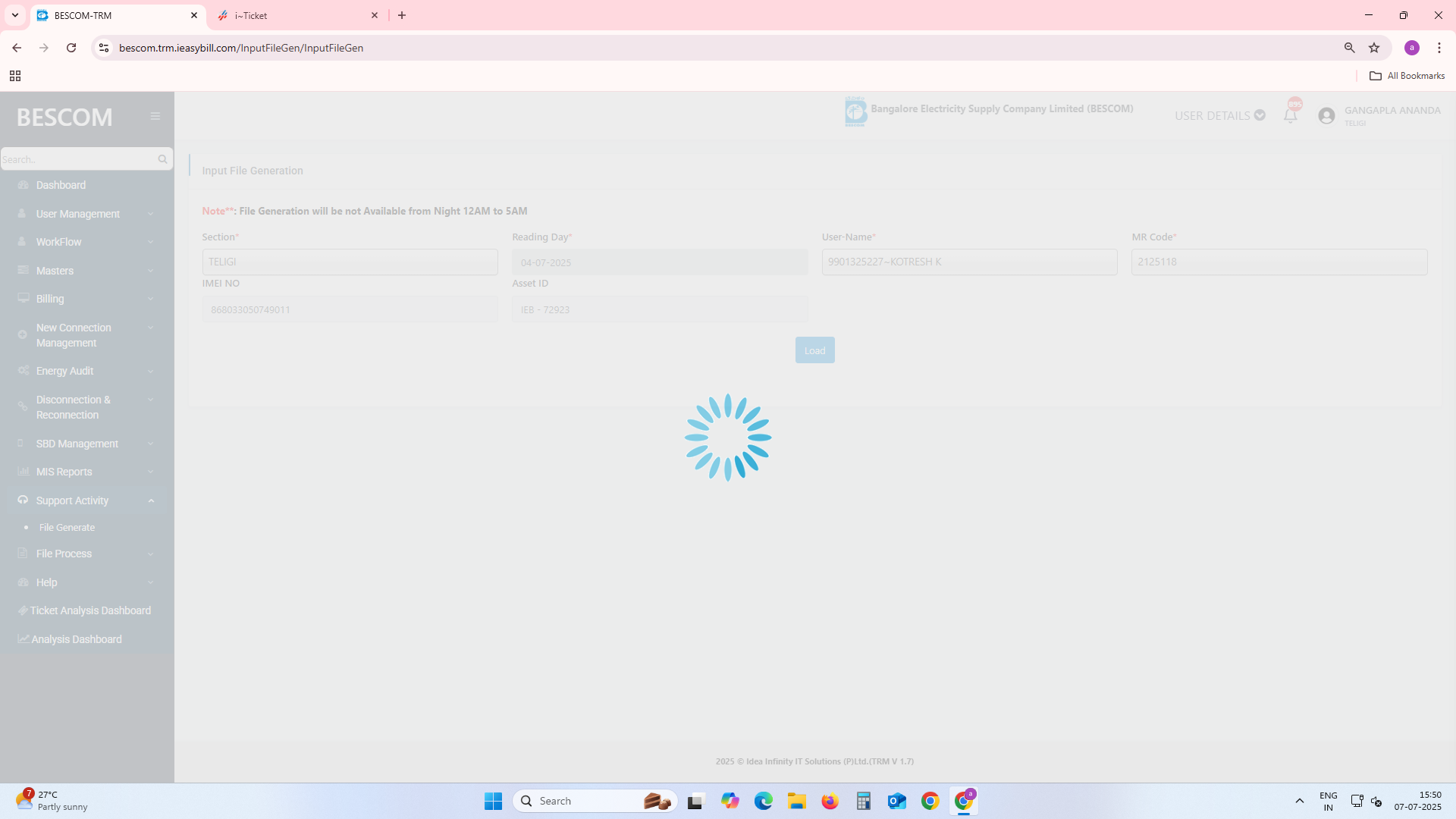Go back to previous page
The height and width of the screenshot is (819, 1456).
[17, 48]
